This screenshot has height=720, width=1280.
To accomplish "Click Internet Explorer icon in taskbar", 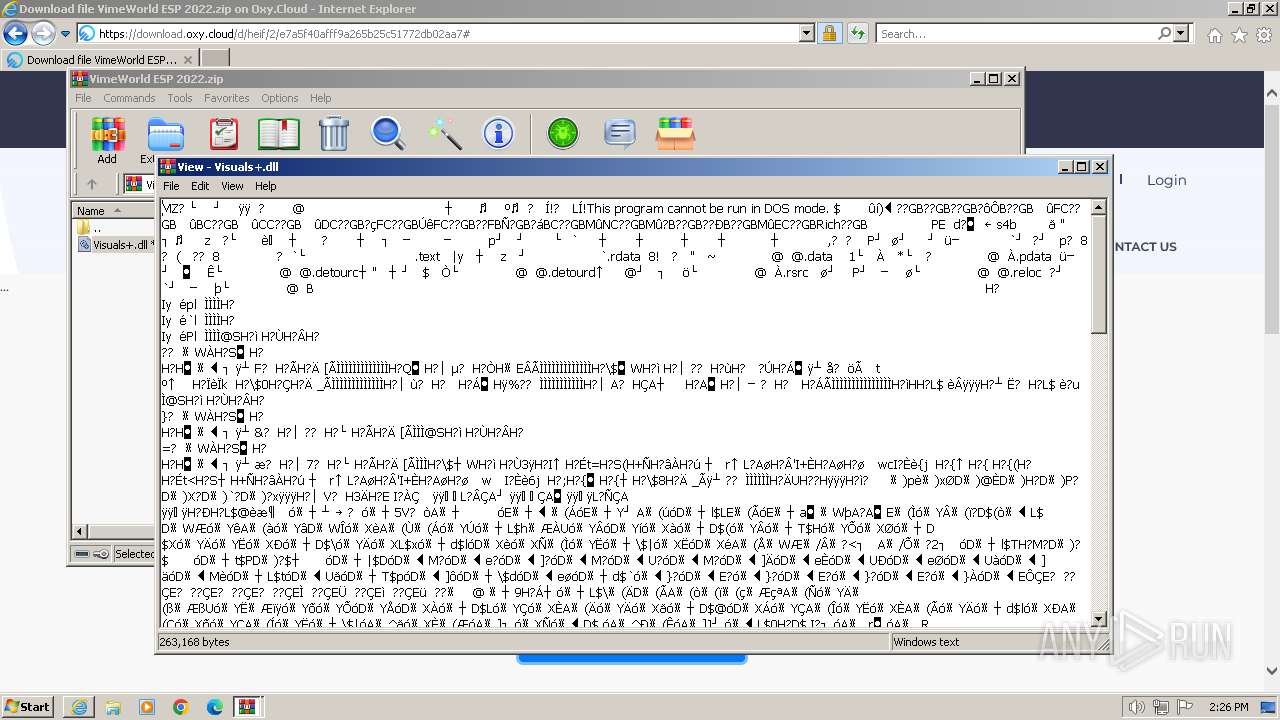I will tap(81, 707).
